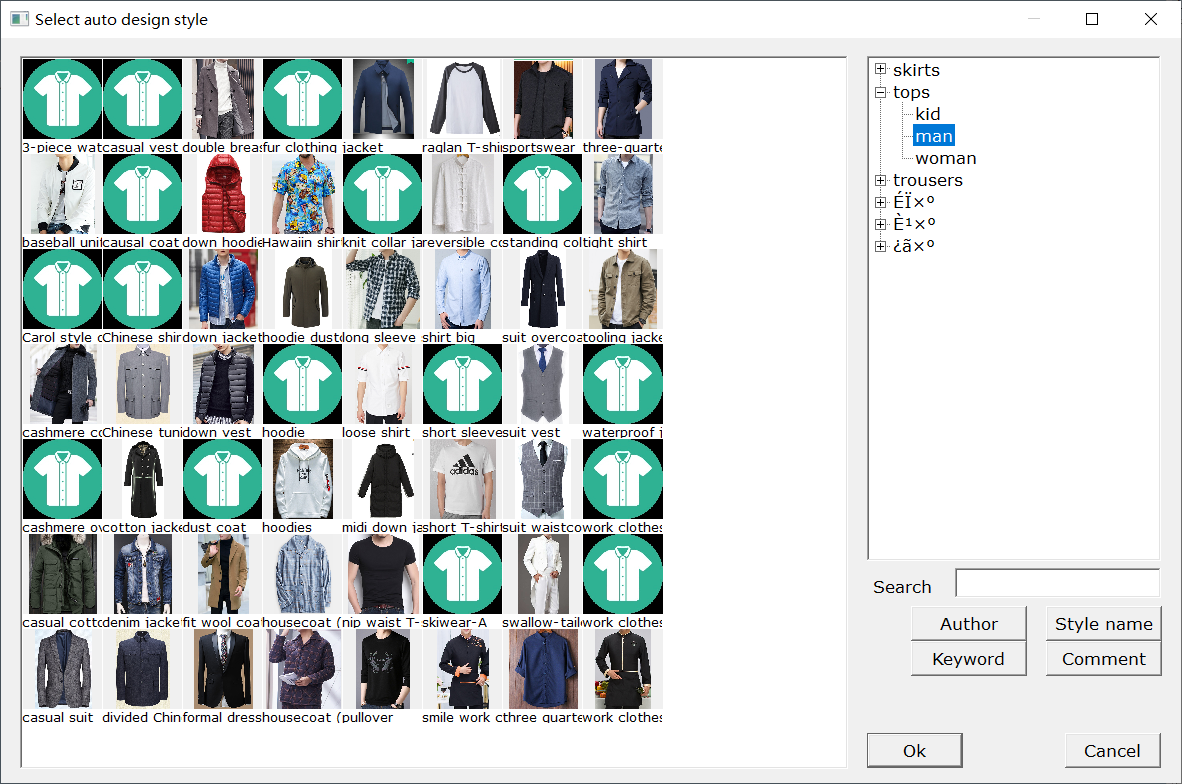Image resolution: width=1182 pixels, height=784 pixels.
Task: Select the Chinese shirt placeholder icon
Action: pos(142,289)
